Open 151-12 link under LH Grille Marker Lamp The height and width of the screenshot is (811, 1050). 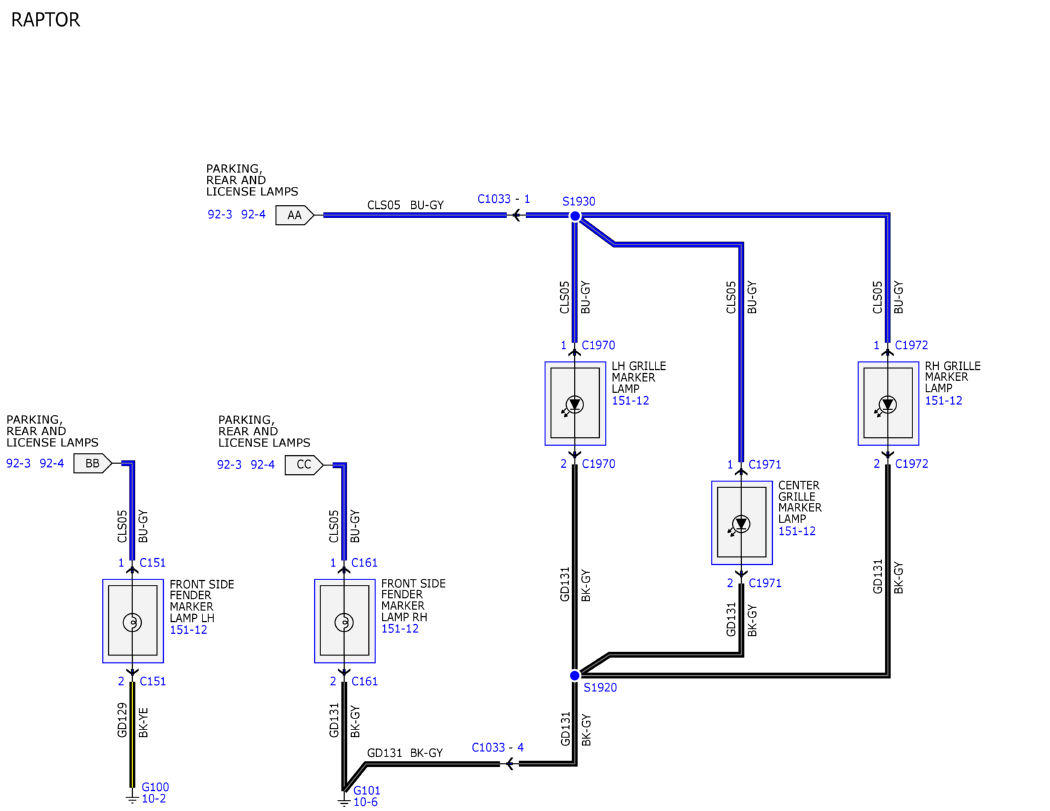coord(630,400)
